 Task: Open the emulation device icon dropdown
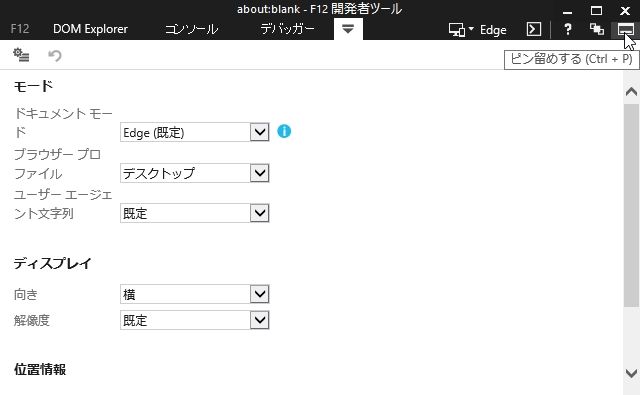tap(461, 30)
